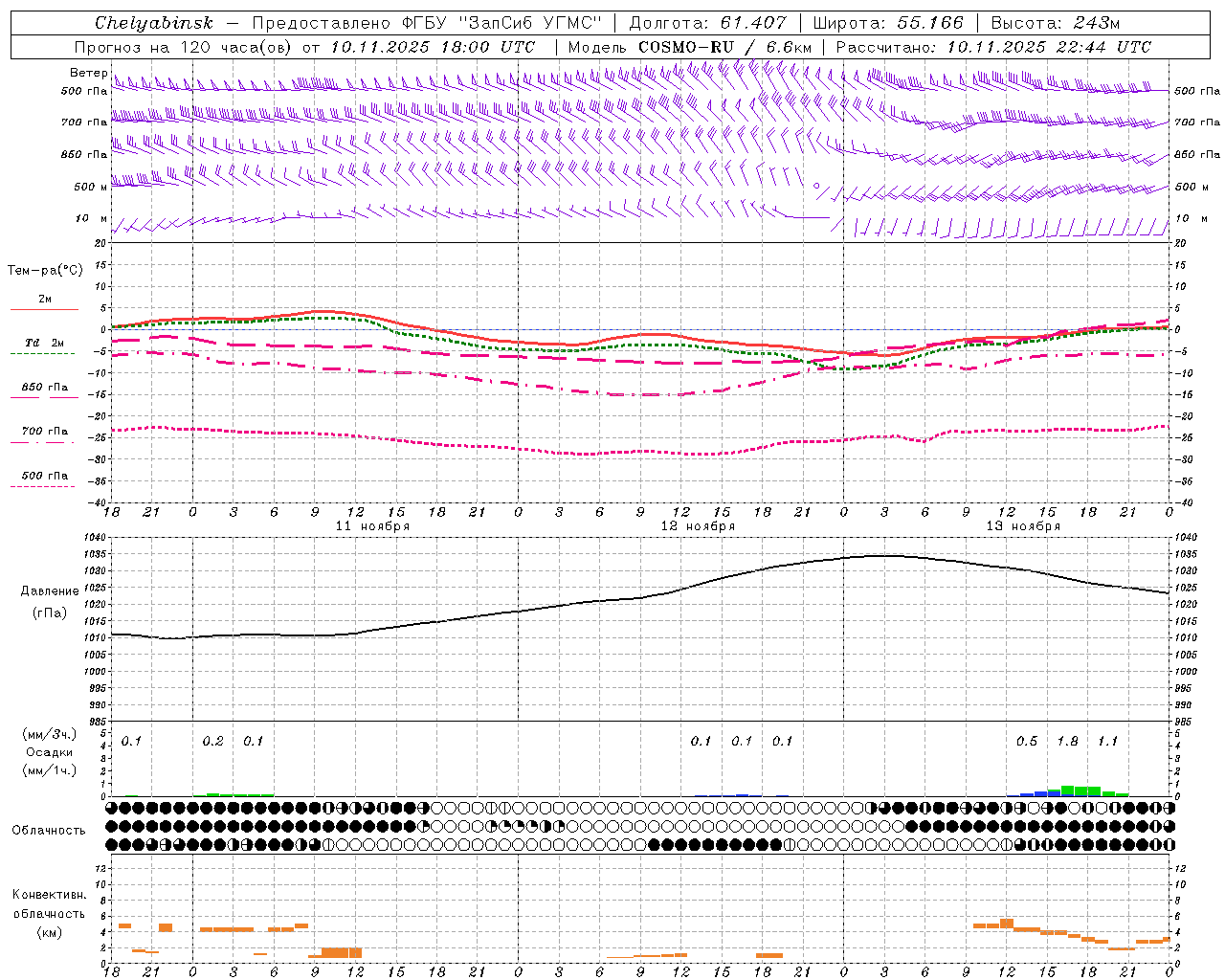Screen dimensions: 1225x980
Task: Click the (гПа) pressure unit label
Action: [50, 612]
